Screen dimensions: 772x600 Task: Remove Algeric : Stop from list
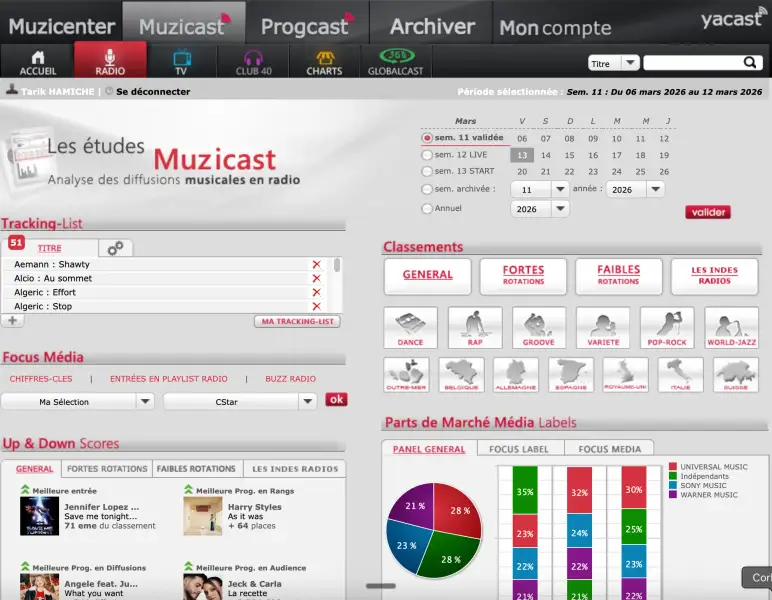click(x=317, y=306)
